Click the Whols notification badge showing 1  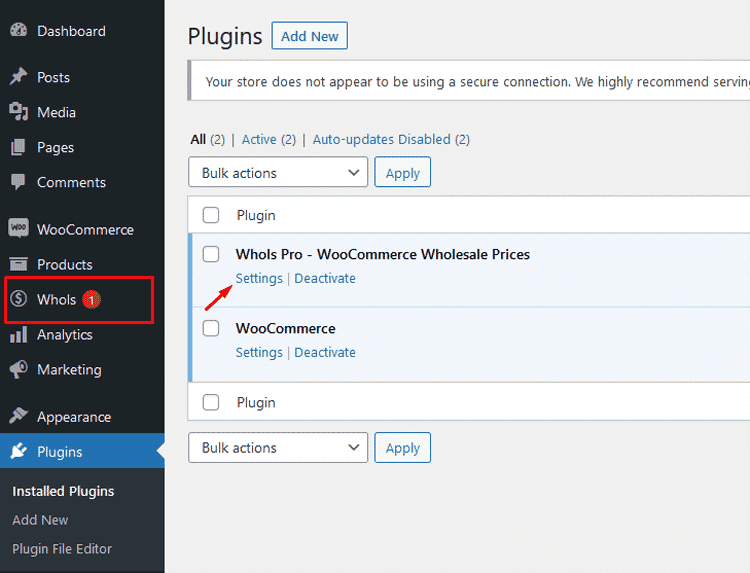tap(91, 300)
